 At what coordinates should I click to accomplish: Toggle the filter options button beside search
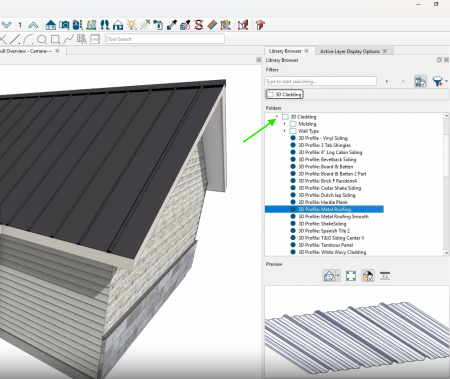click(x=420, y=81)
